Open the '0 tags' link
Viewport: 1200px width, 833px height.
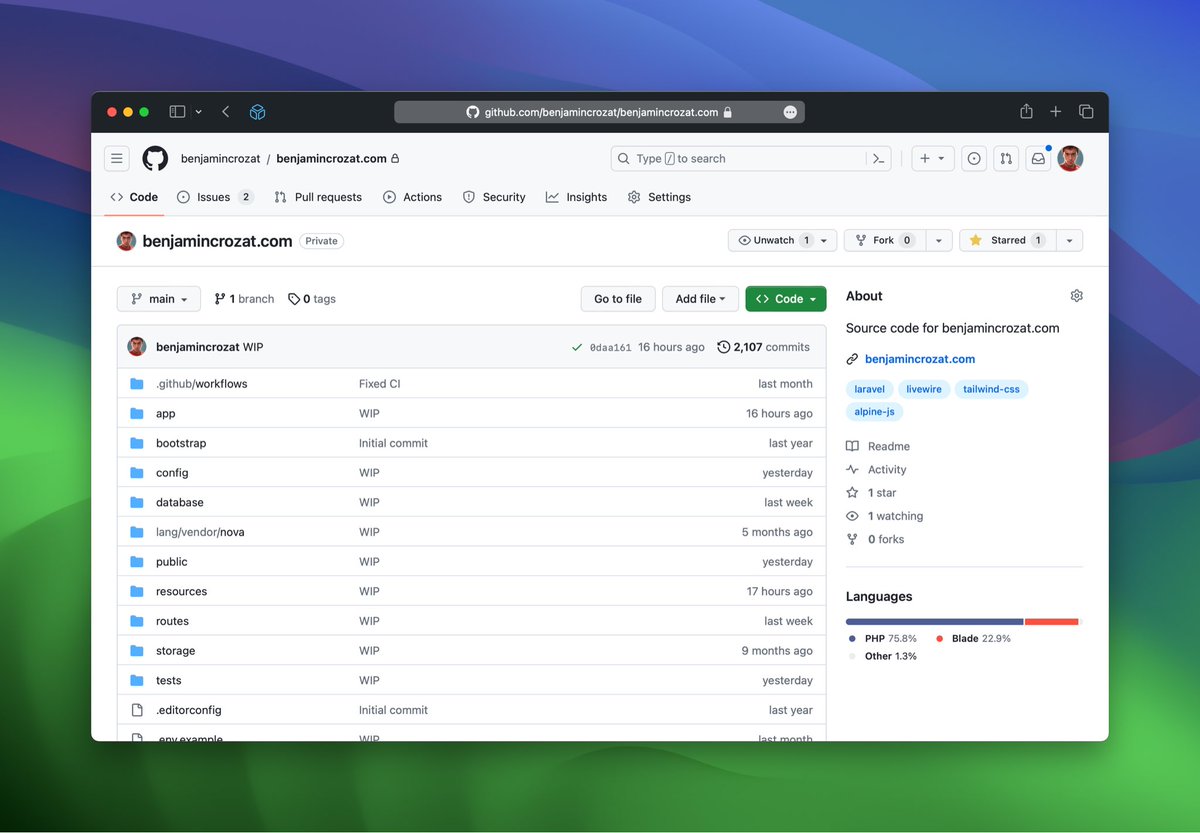[x=312, y=299]
